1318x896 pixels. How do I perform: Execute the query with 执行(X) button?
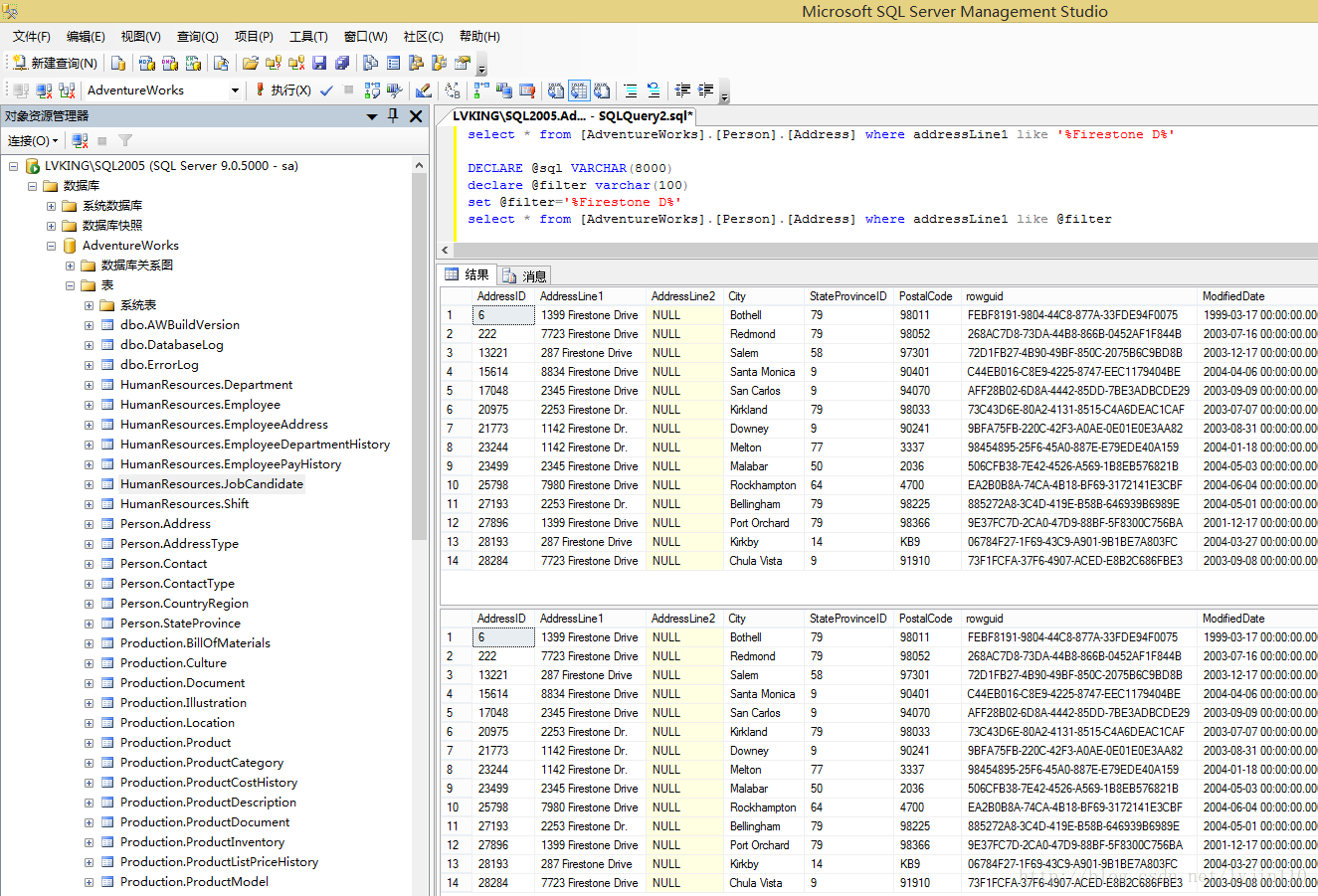click(x=282, y=90)
